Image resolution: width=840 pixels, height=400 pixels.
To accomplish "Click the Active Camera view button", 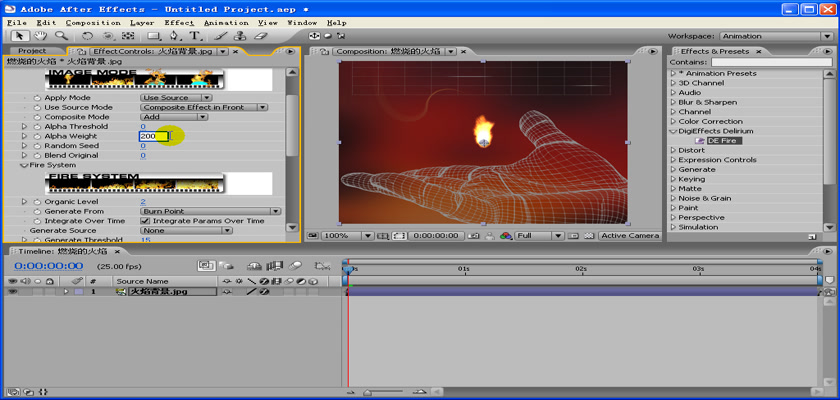I will coord(629,236).
